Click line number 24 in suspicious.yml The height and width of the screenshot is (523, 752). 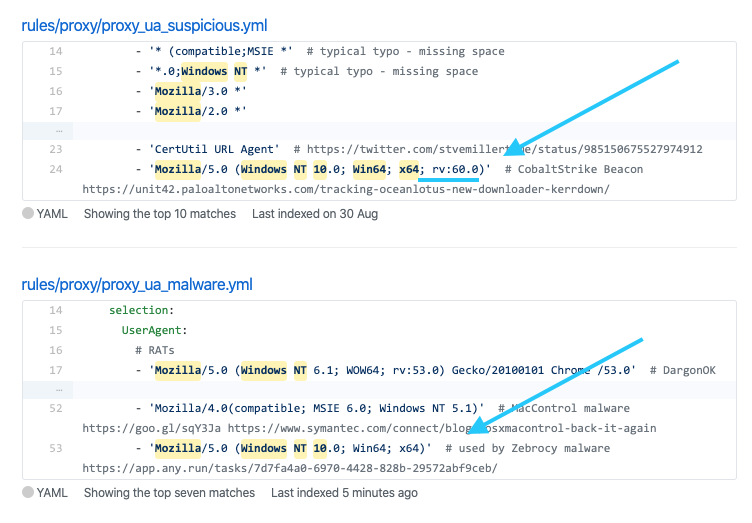click(x=56, y=169)
